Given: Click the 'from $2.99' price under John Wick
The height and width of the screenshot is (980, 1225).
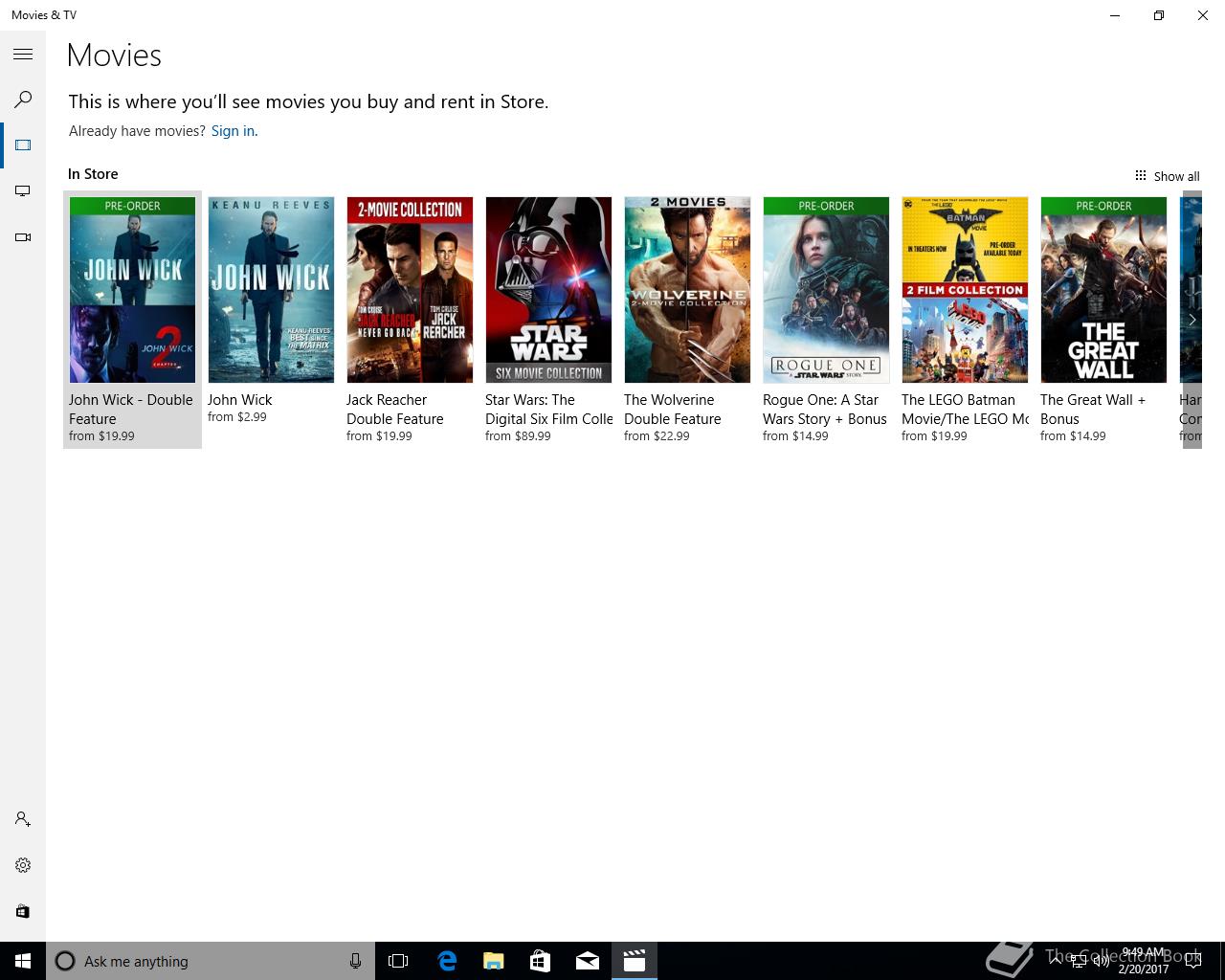Looking at the screenshot, I should 237,417.
